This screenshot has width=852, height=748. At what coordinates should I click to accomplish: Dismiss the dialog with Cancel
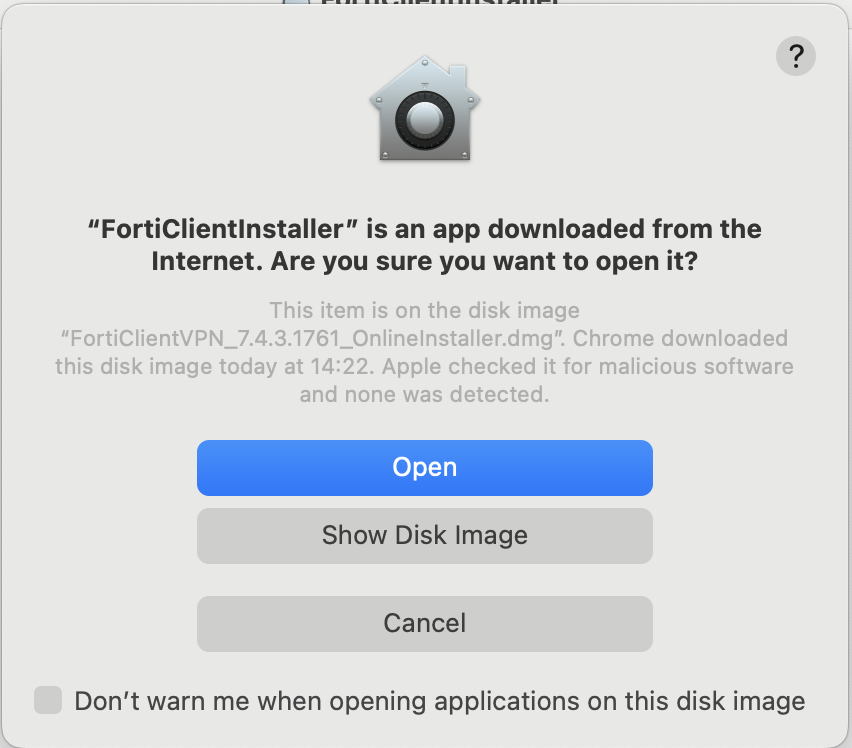click(425, 624)
